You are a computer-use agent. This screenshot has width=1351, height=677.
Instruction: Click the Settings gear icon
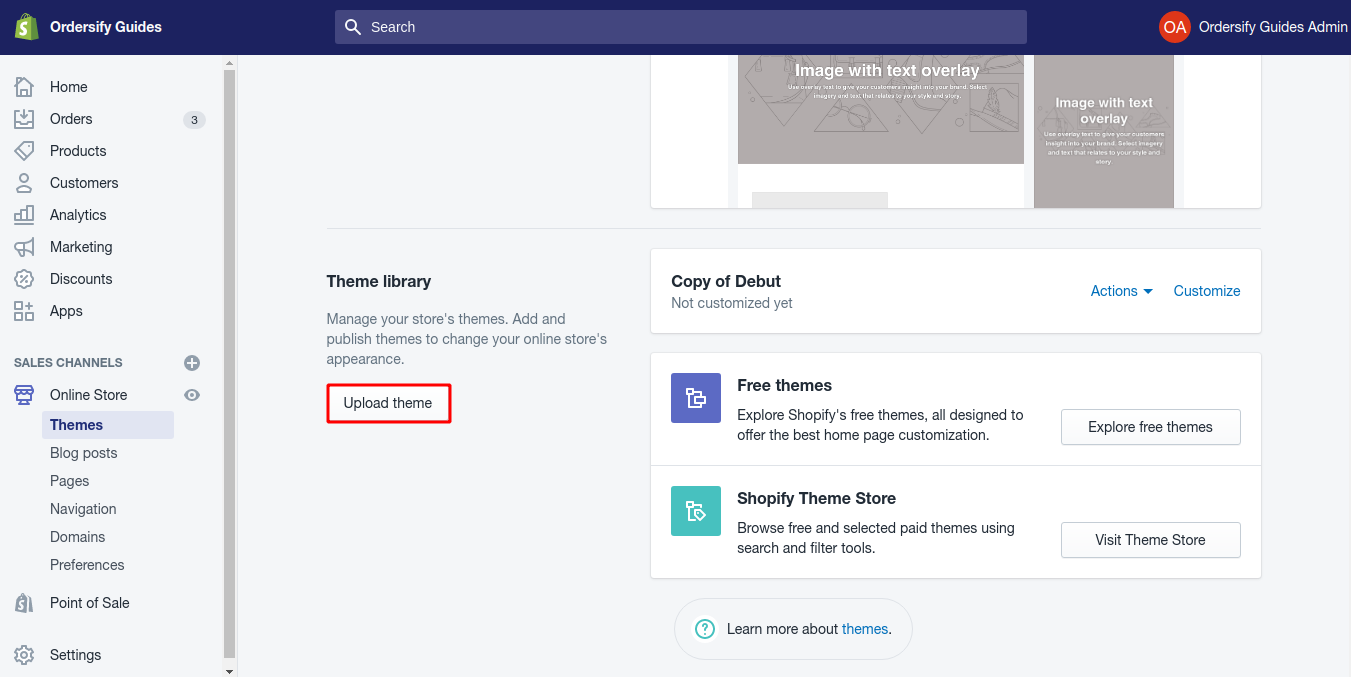[x=24, y=655]
